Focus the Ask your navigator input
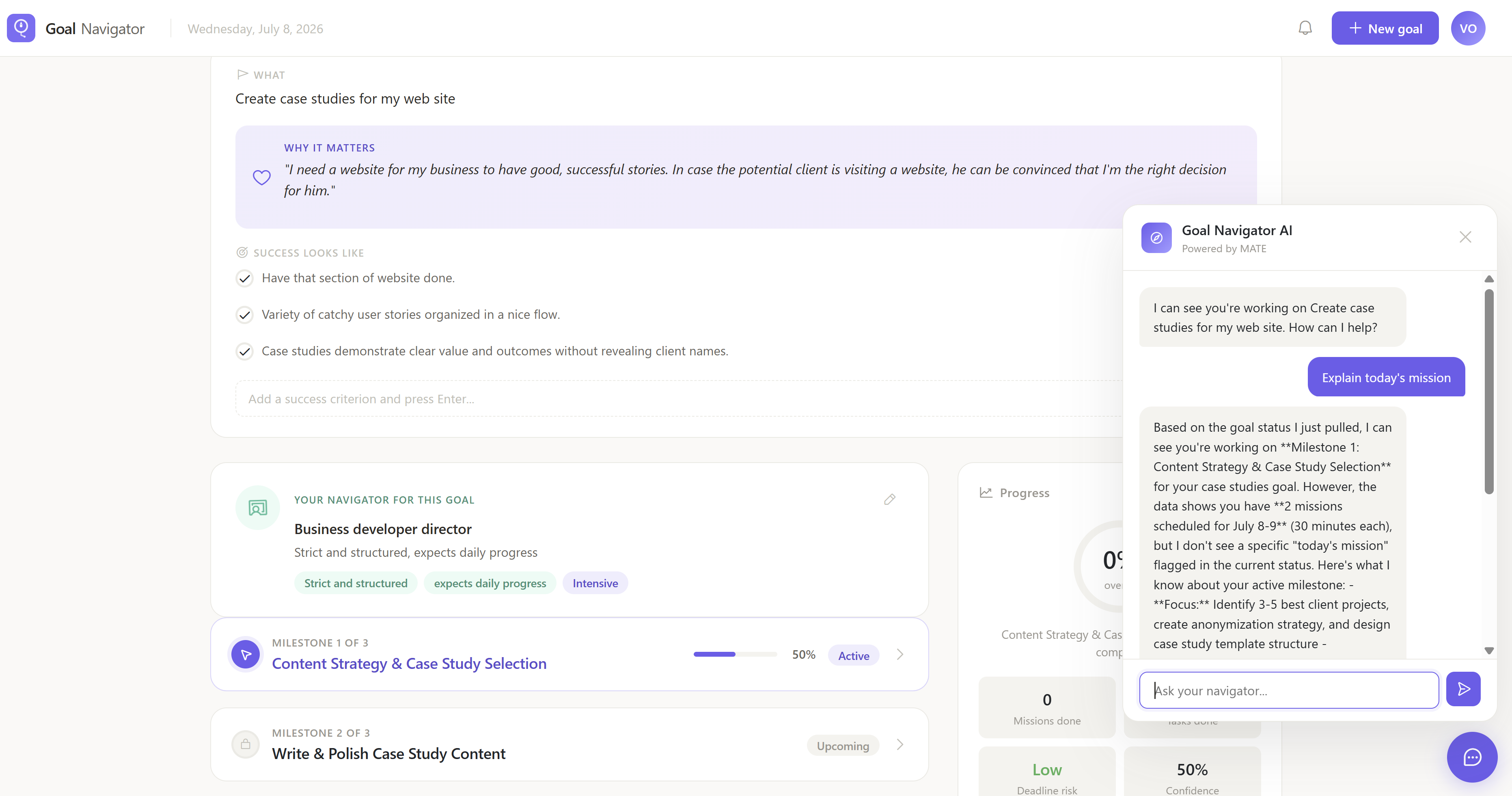Viewport: 1512px width, 796px height. click(x=1288, y=690)
